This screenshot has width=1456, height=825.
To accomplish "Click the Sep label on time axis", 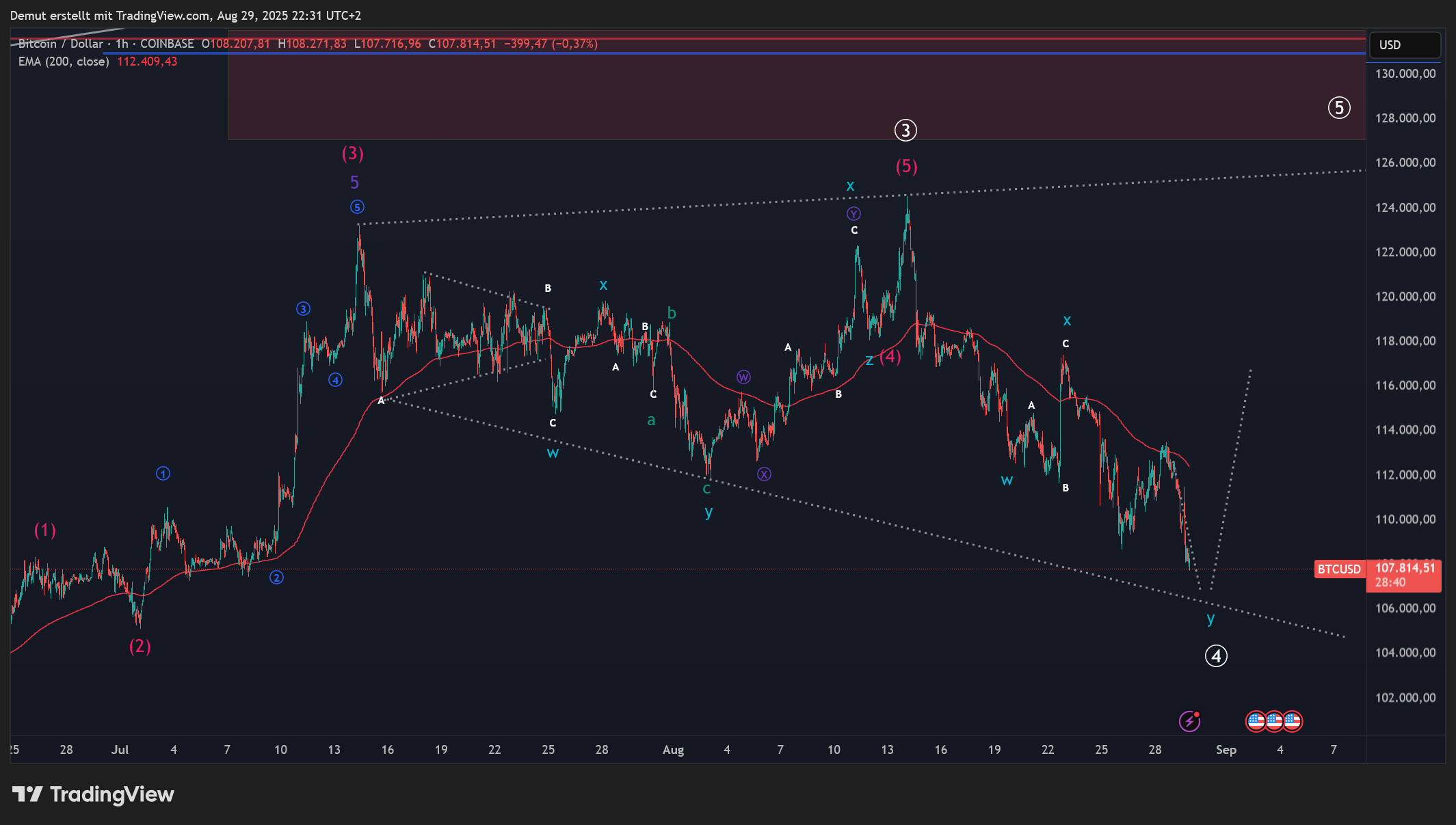I will (x=1226, y=750).
